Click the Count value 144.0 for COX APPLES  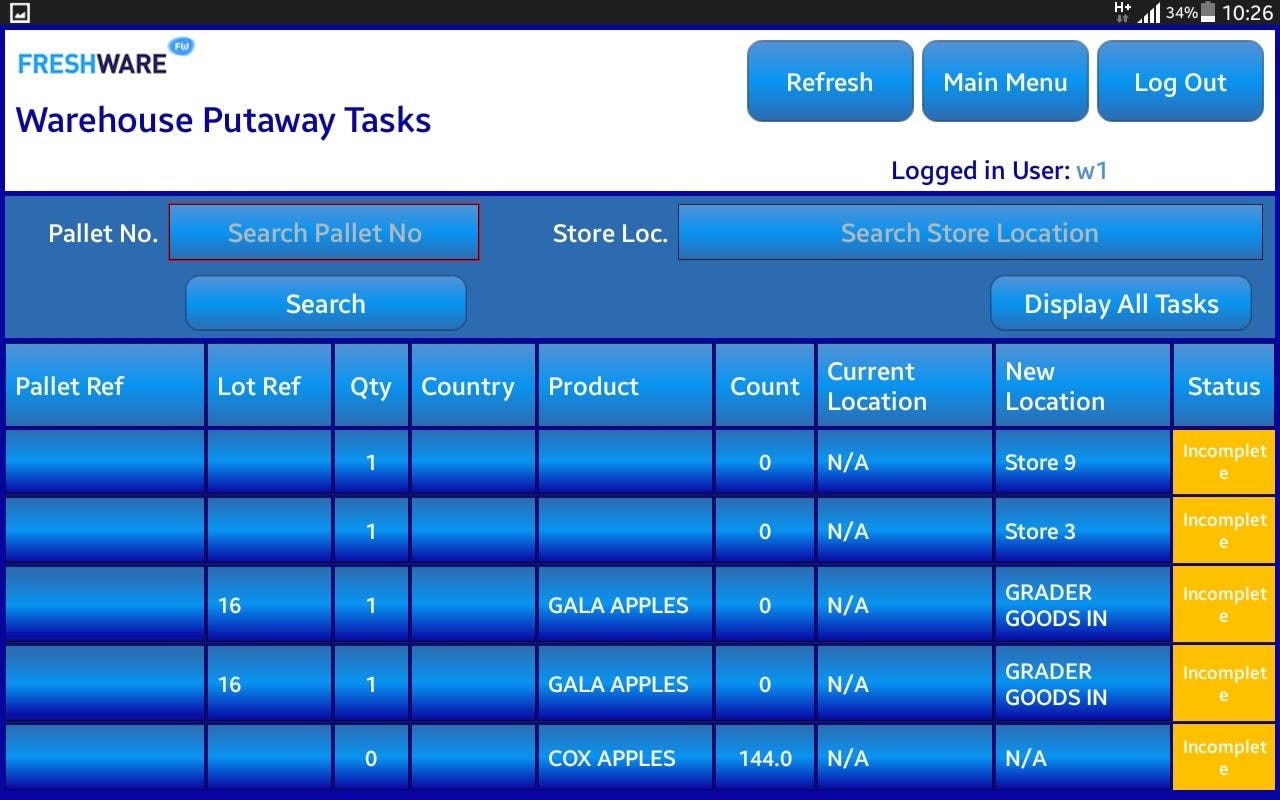(x=764, y=758)
